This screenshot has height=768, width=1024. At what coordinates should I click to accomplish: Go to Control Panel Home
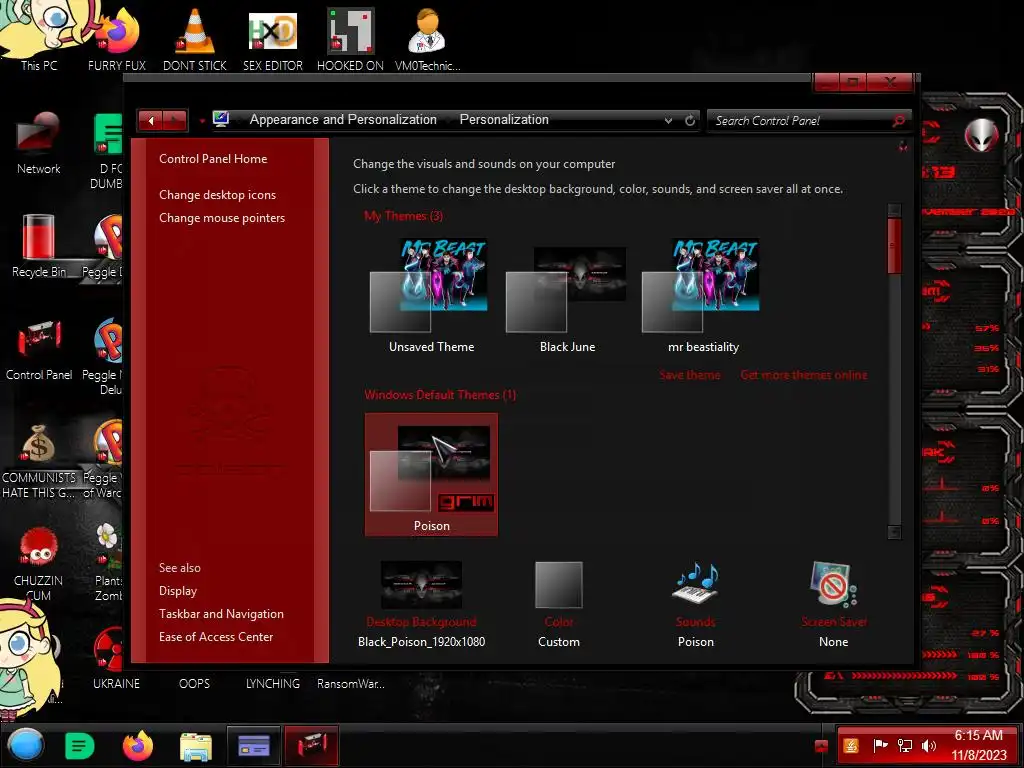(213, 159)
